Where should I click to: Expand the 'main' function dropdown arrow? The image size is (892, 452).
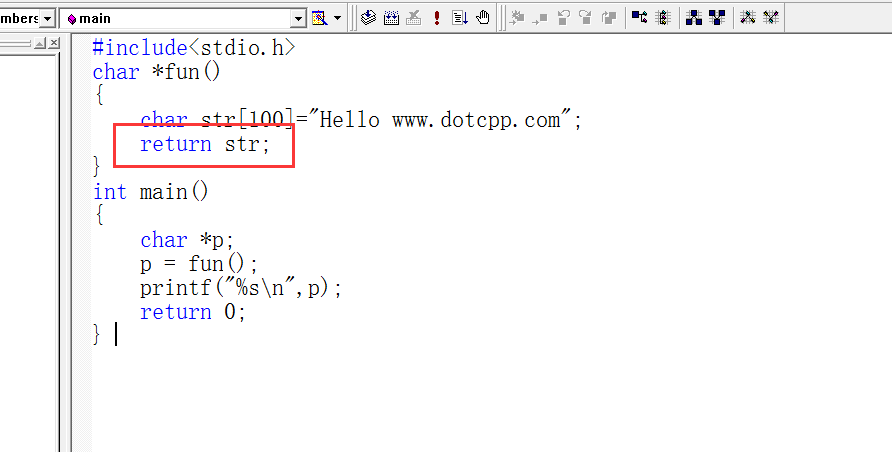pos(298,18)
